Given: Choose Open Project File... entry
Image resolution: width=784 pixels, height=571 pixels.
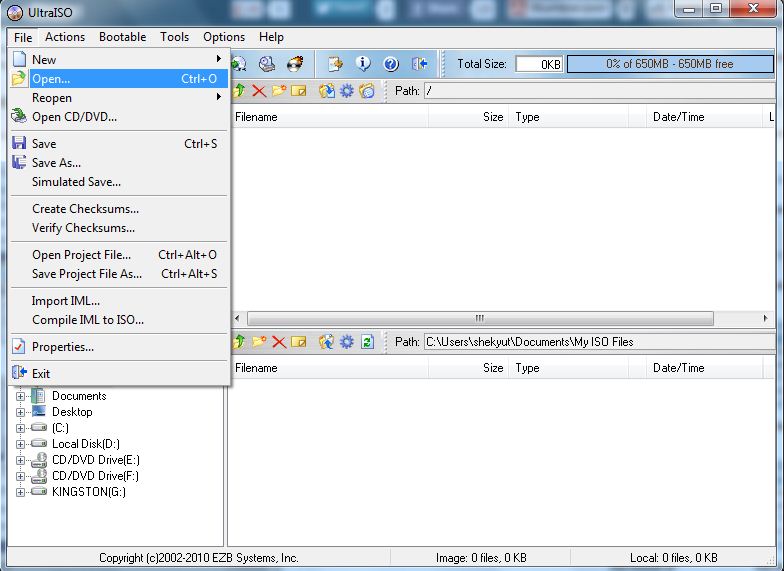Looking at the screenshot, I should point(119,254).
